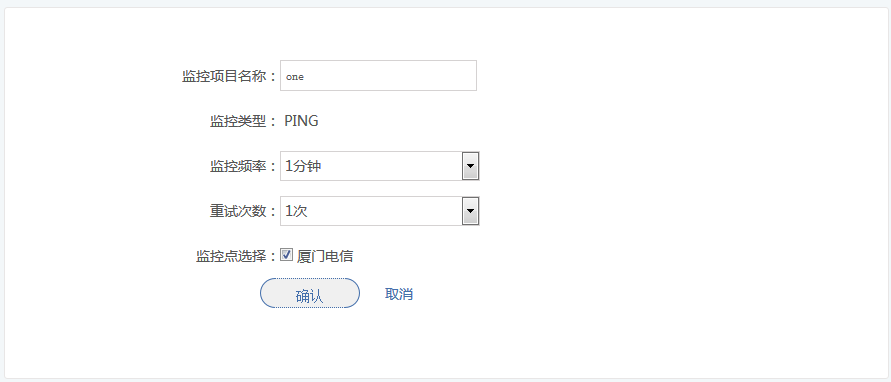Place cursor after "one" in name field
Image resolution: width=891 pixels, height=382 pixels.
pos(305,76)
